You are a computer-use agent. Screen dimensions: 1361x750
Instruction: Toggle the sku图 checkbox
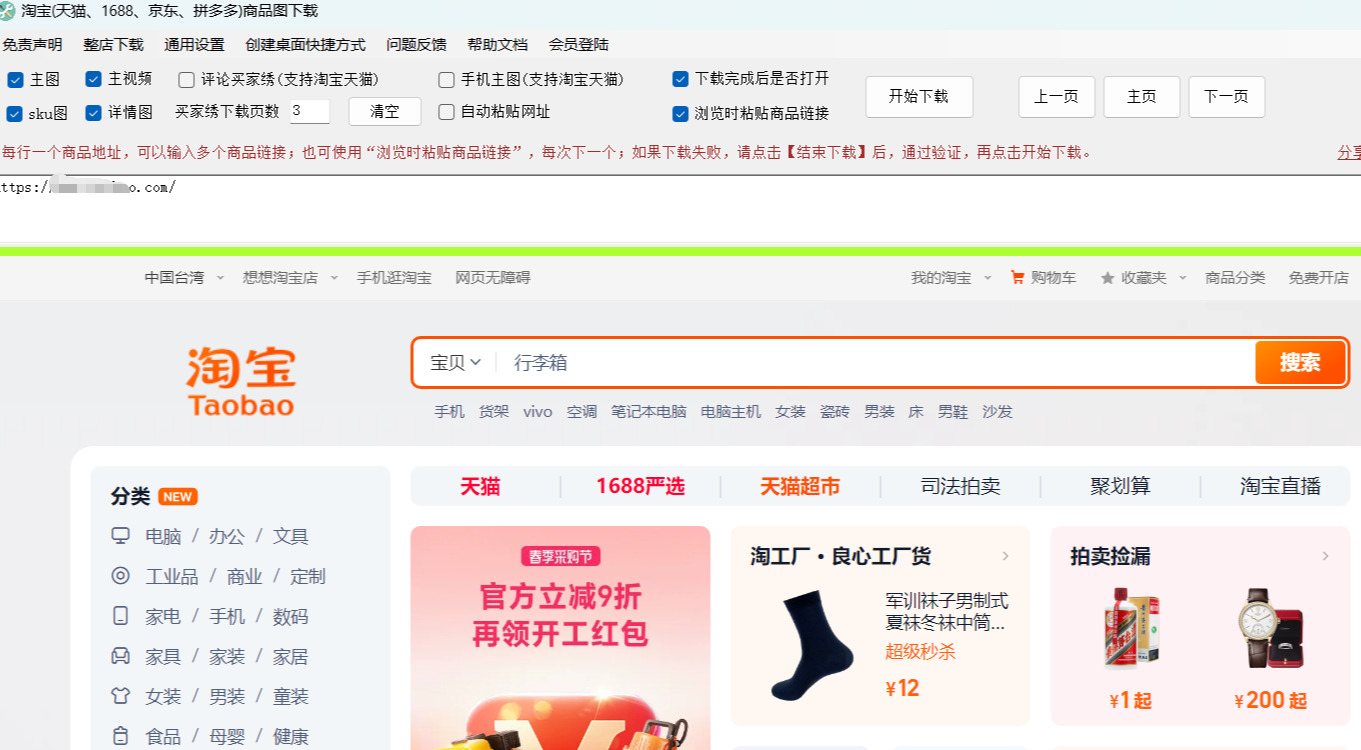point(15,114)
